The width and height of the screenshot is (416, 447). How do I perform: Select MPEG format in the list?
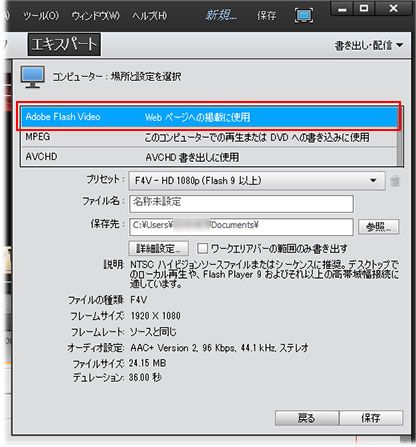(x=209, y=137)
